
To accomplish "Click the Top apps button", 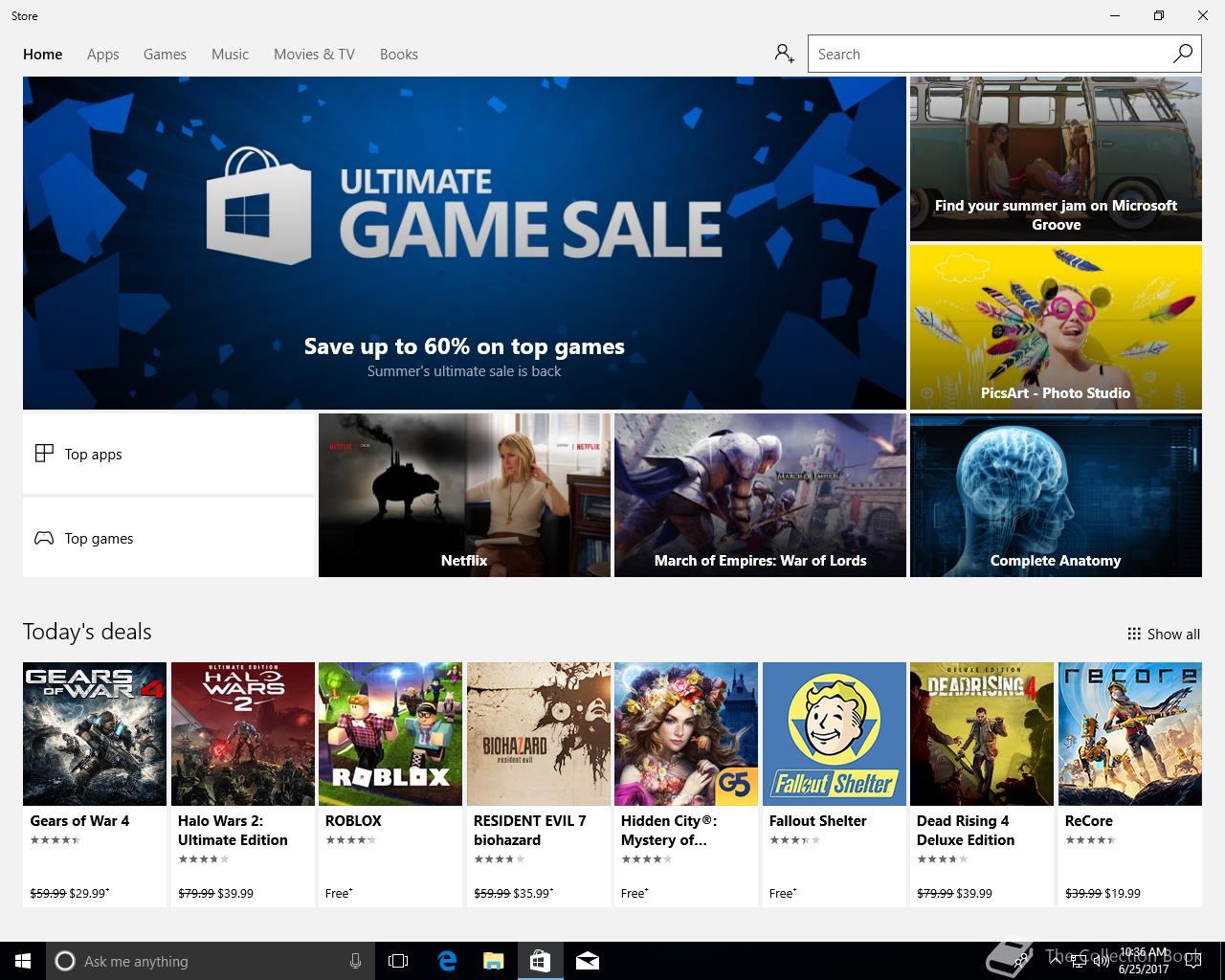I will click(x=168, y=454).
